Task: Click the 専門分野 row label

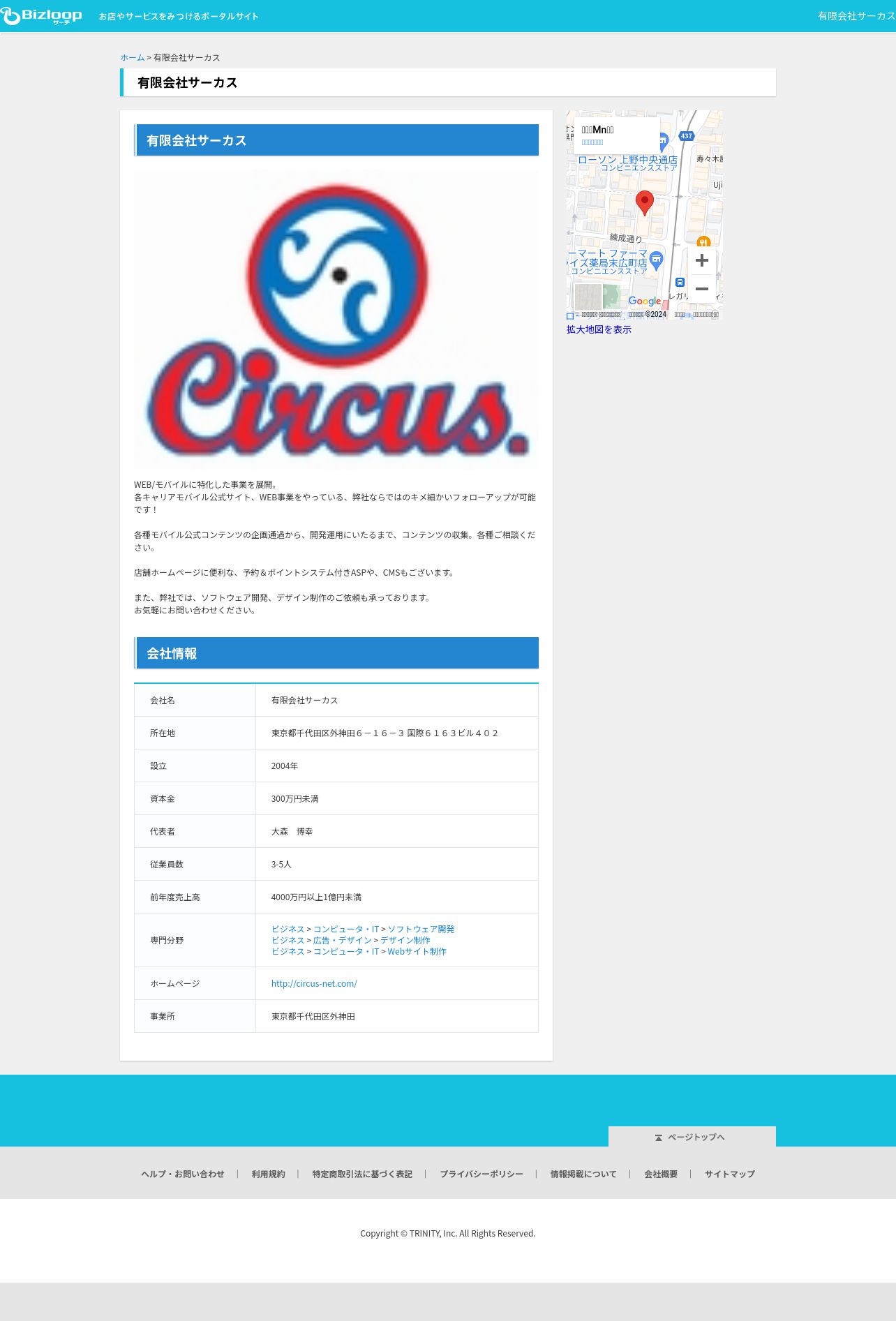Action: (x=167, y=940)
